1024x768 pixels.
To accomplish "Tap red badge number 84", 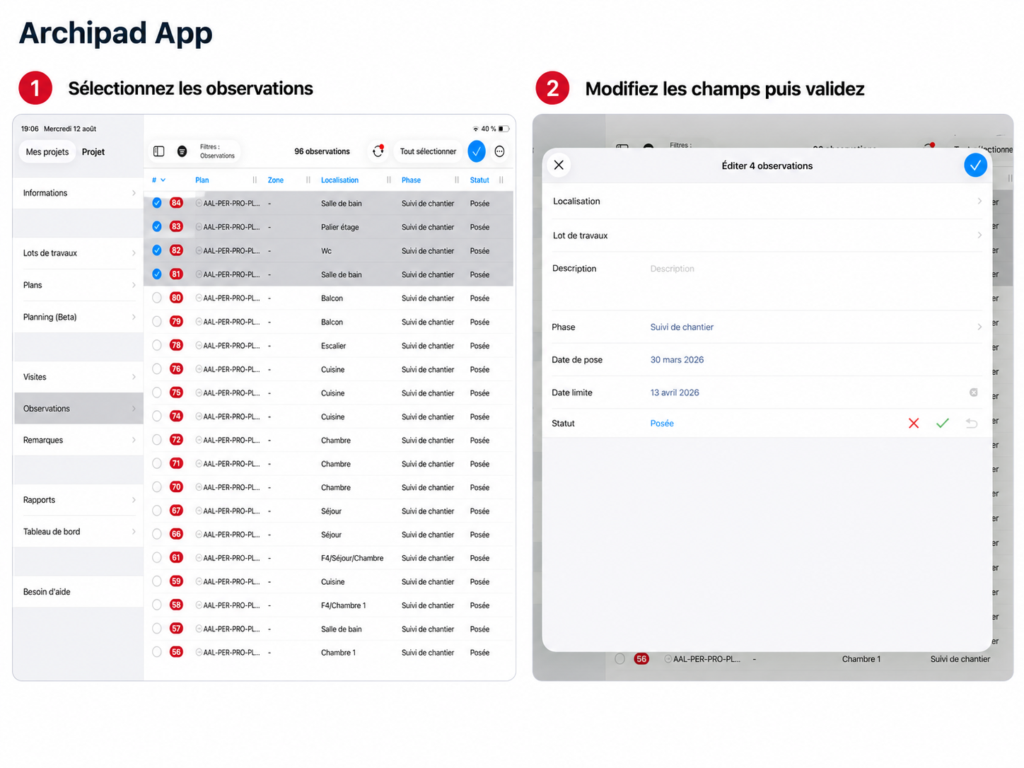I will click(176, 203).
